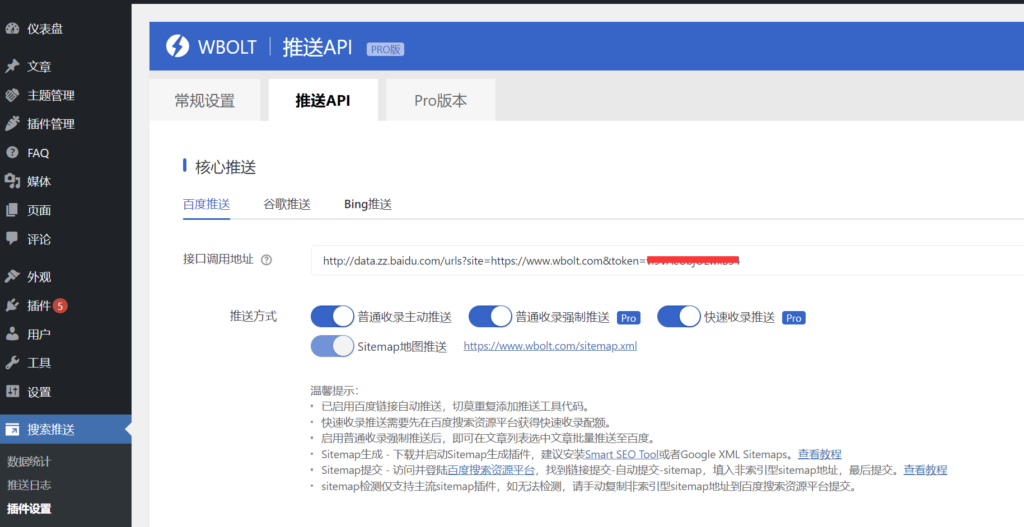Turn off the 快速收录推送 switch

click(678, 317)
